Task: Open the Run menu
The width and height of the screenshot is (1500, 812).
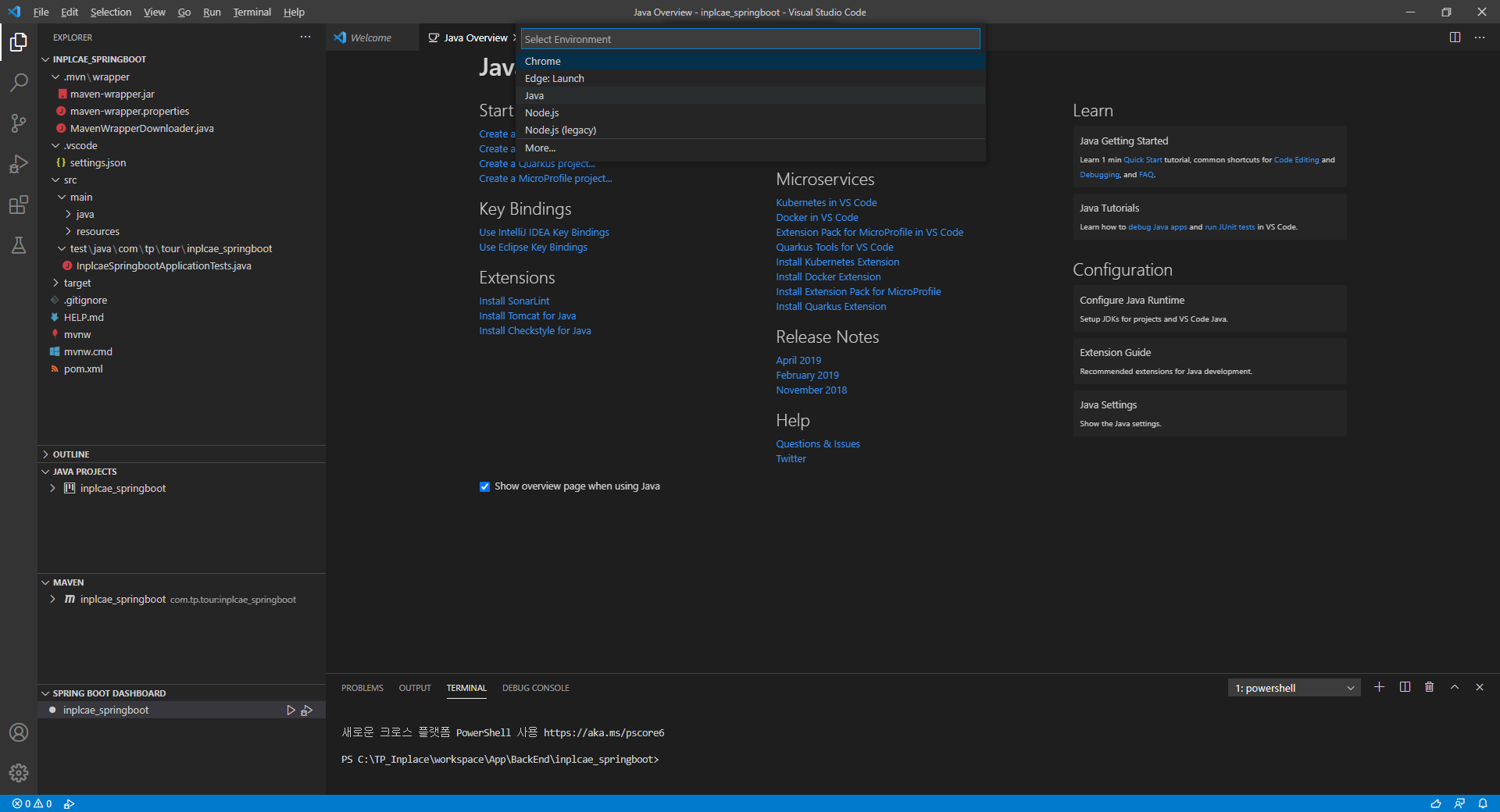Action: click(x=212, y=12)
